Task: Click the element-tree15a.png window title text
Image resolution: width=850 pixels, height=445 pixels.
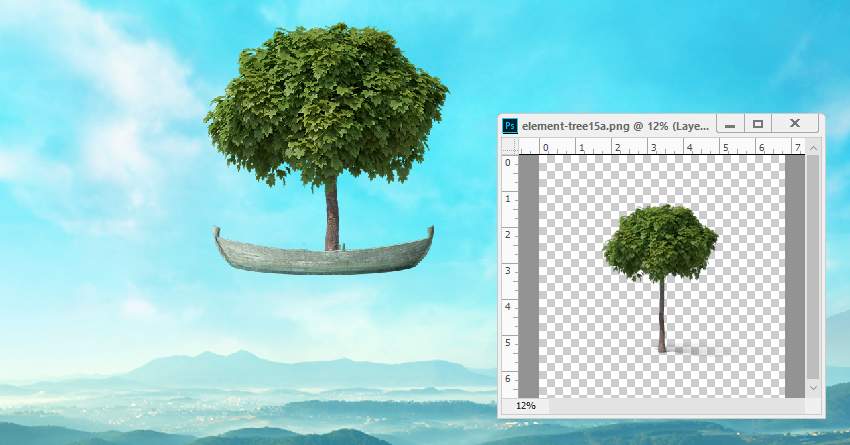Action: [x=615, y=126]
